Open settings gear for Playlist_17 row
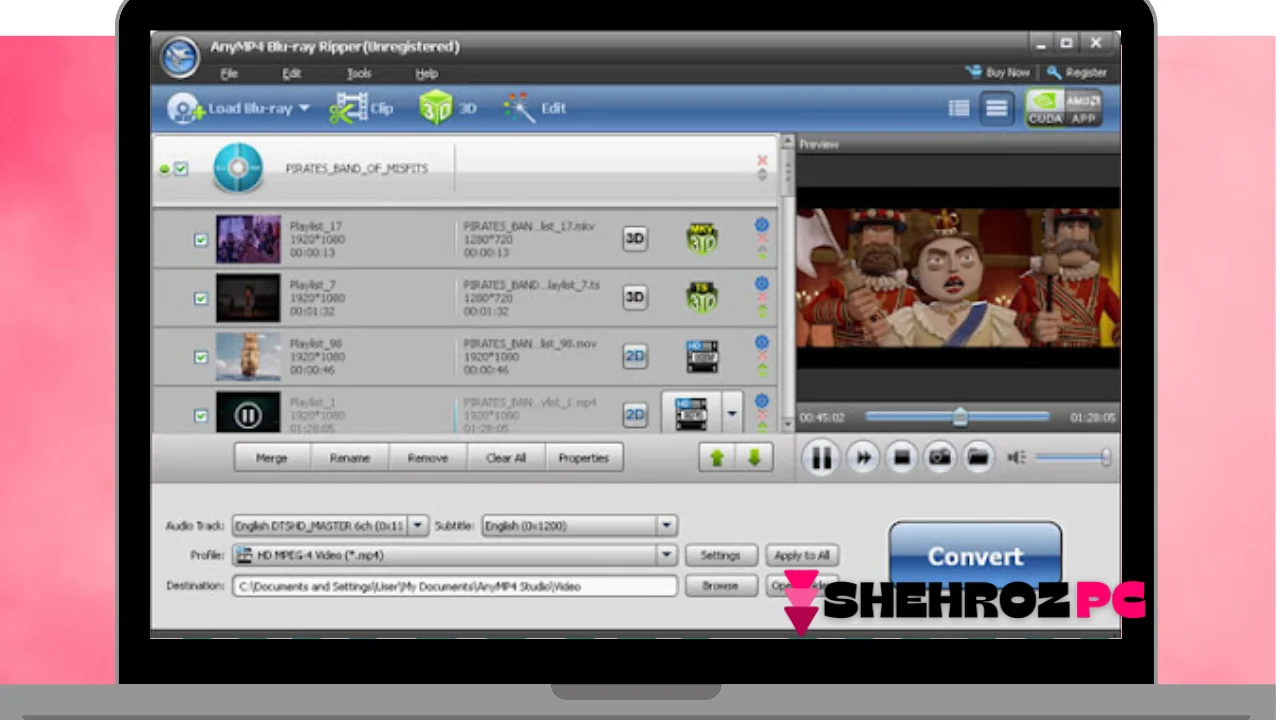This screenshot has height=720, width=1280. tap(762, 225)
